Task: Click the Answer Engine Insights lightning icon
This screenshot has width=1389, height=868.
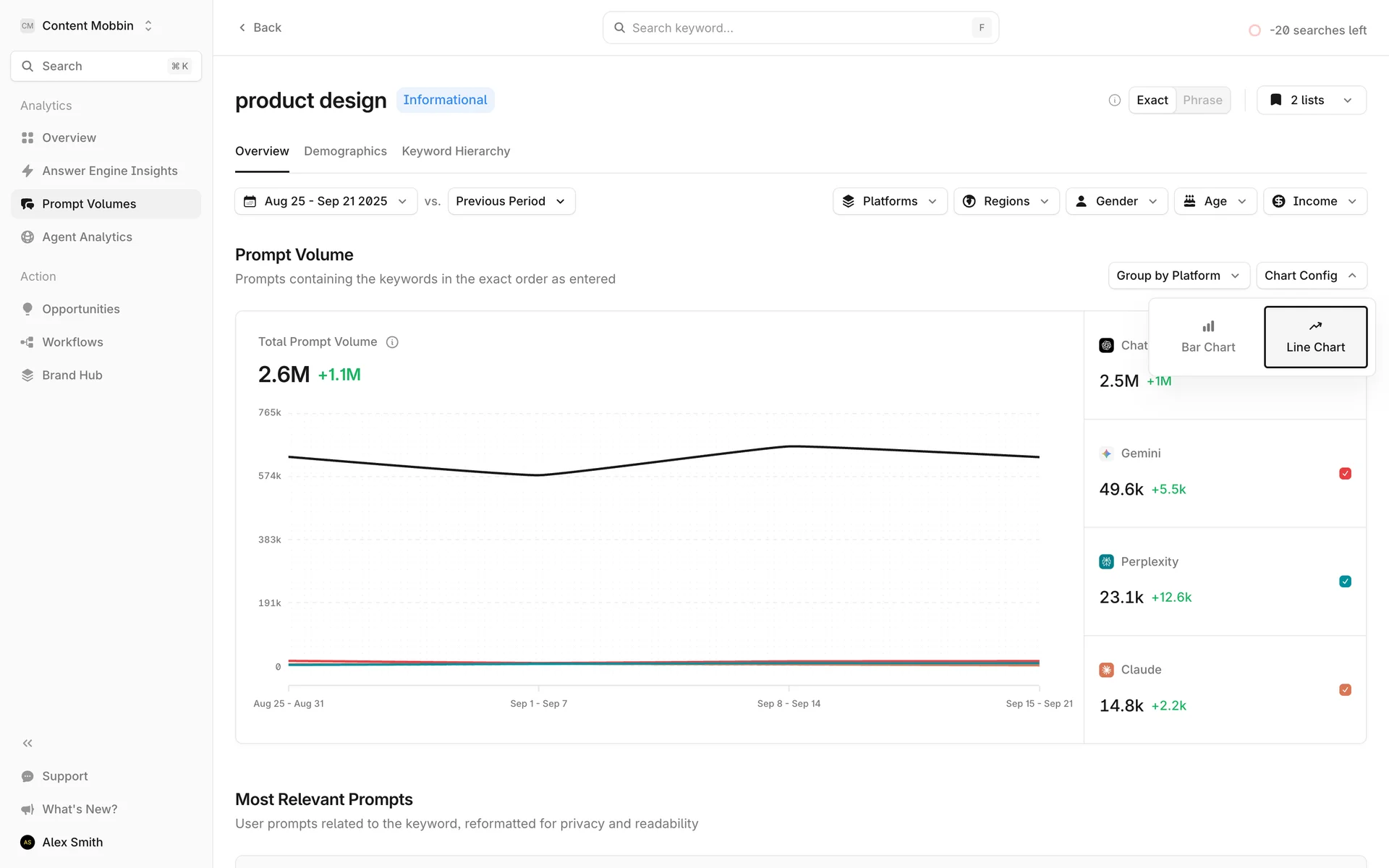Action: 27,171
